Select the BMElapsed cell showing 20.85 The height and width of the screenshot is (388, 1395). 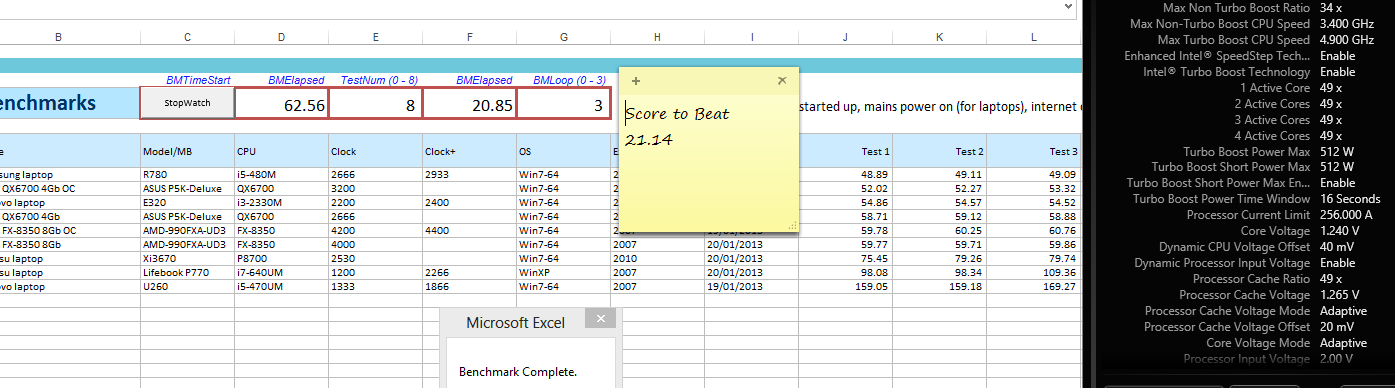[x=469, y=104]
